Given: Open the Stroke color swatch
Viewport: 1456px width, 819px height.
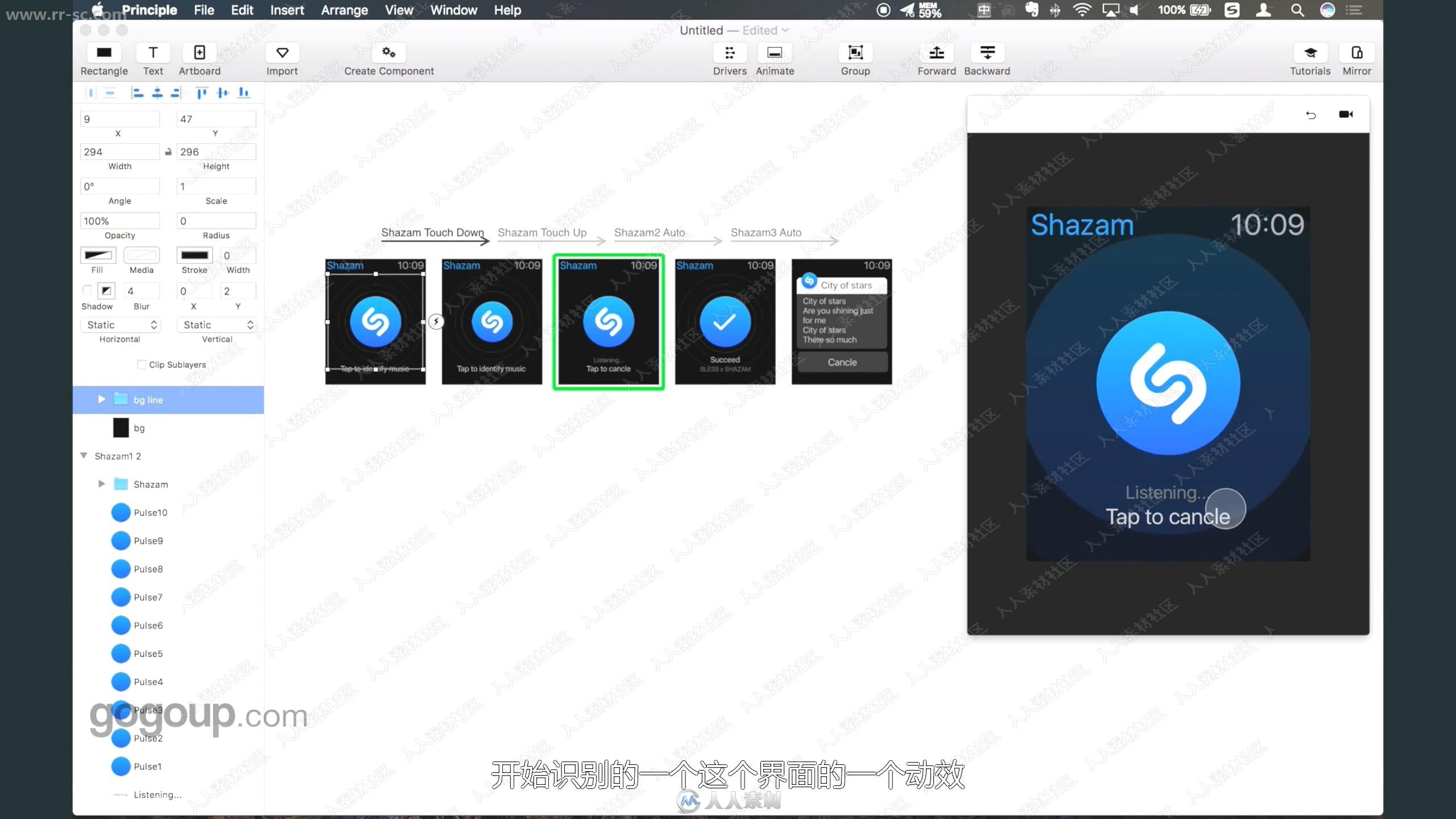Looking at the screenshot, I should [x=195, y=255].
